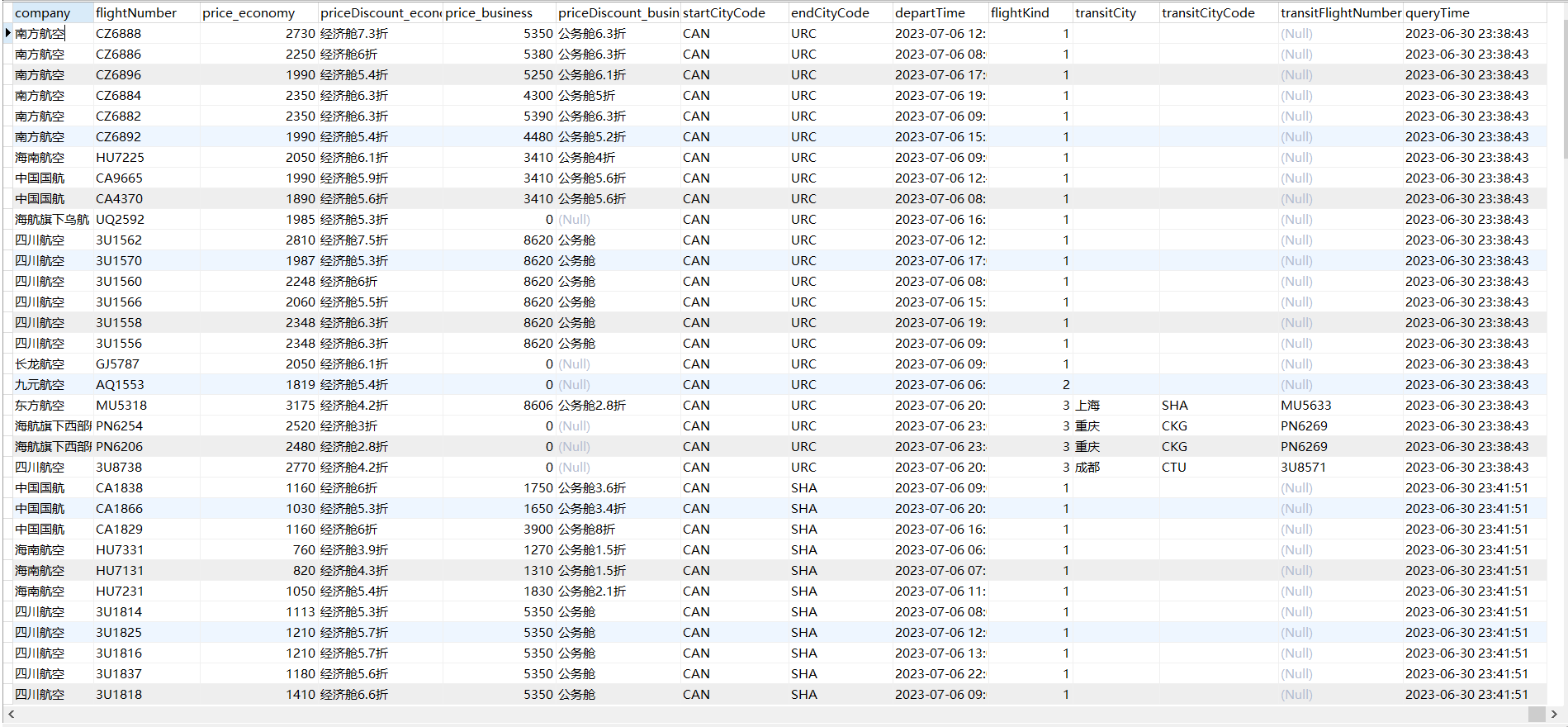Select transit city code cell SHA
1568x727 pixels.
click(x=1218, y=405)
